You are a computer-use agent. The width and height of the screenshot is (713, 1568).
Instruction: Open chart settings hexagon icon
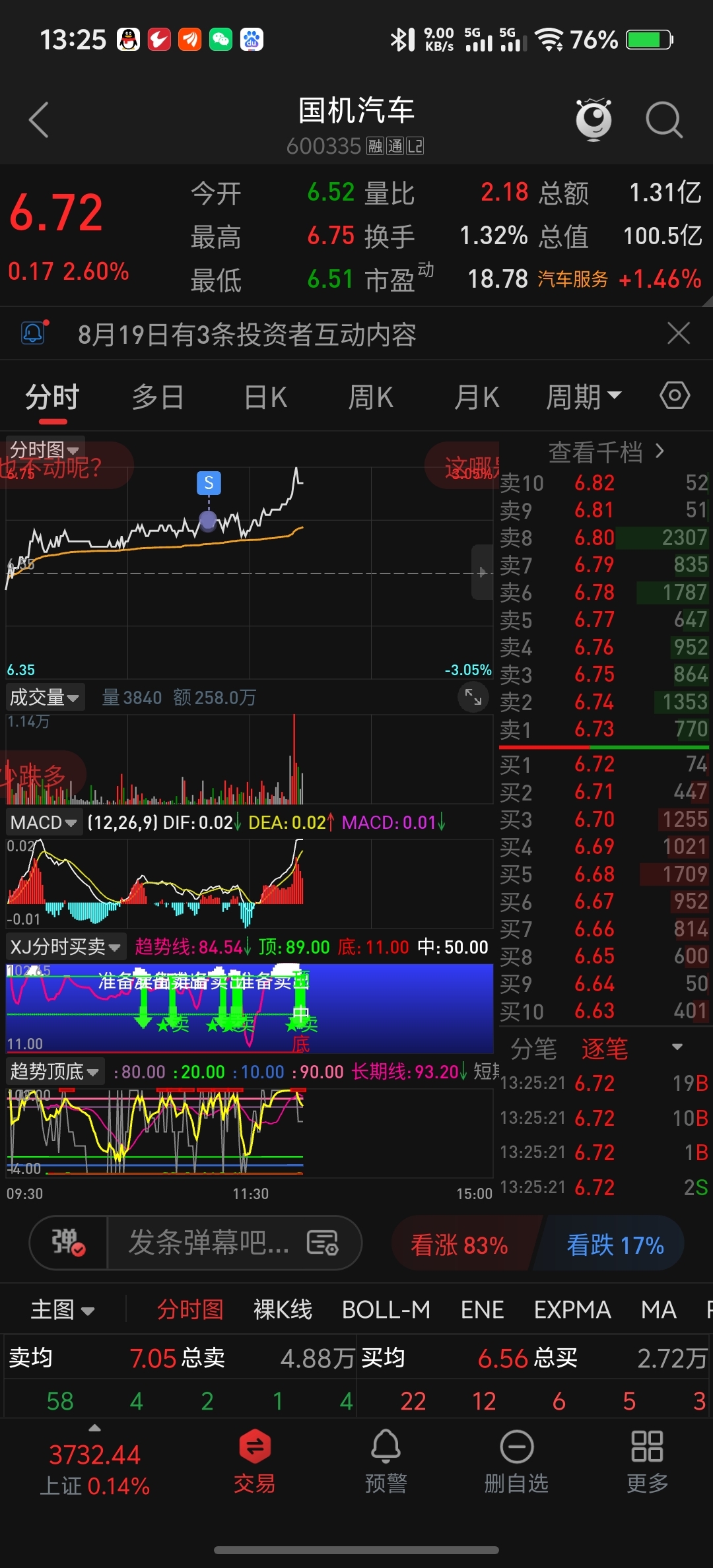[675, 396]
